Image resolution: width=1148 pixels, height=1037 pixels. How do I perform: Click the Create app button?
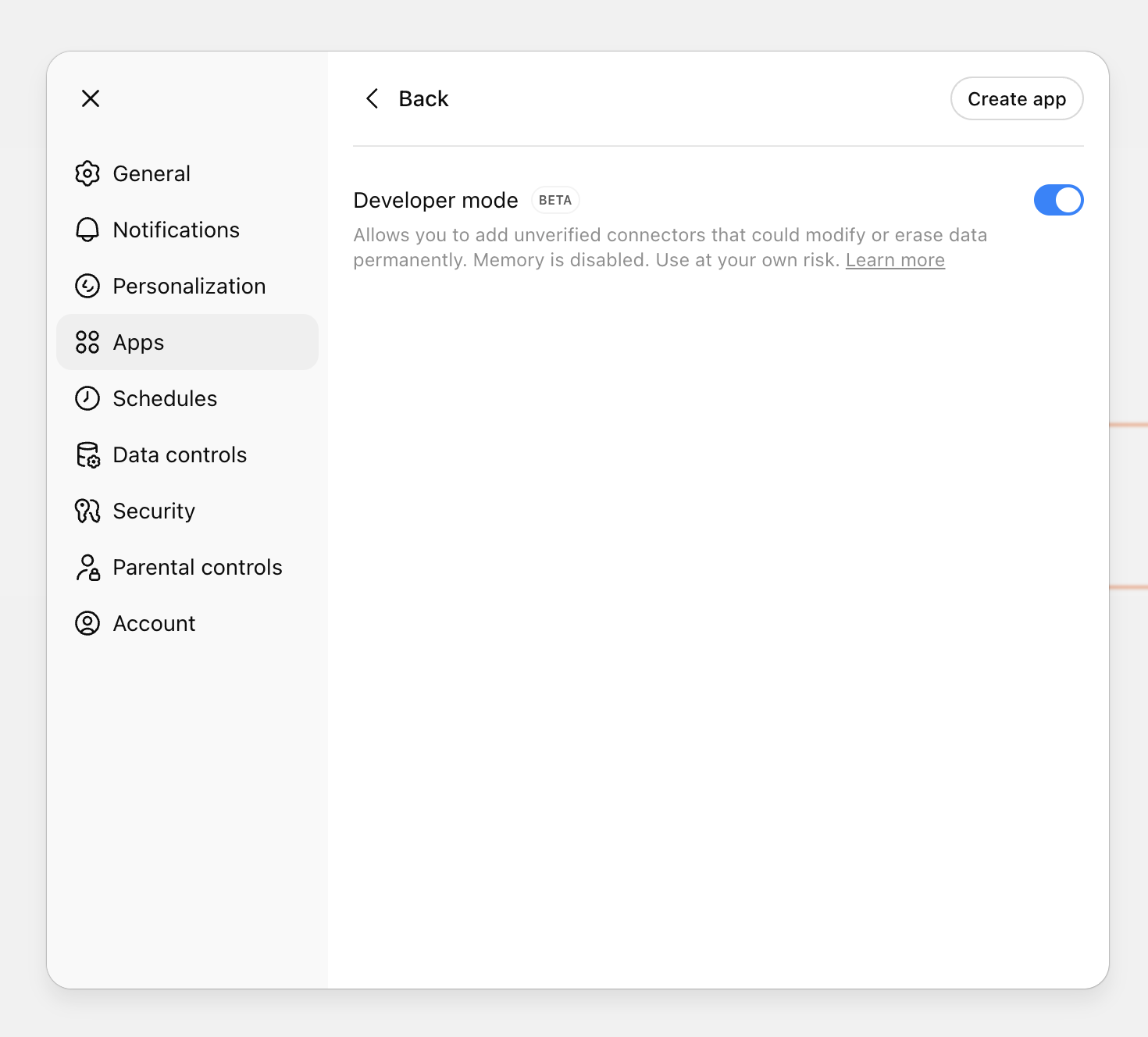click(x=1016, y=98)
